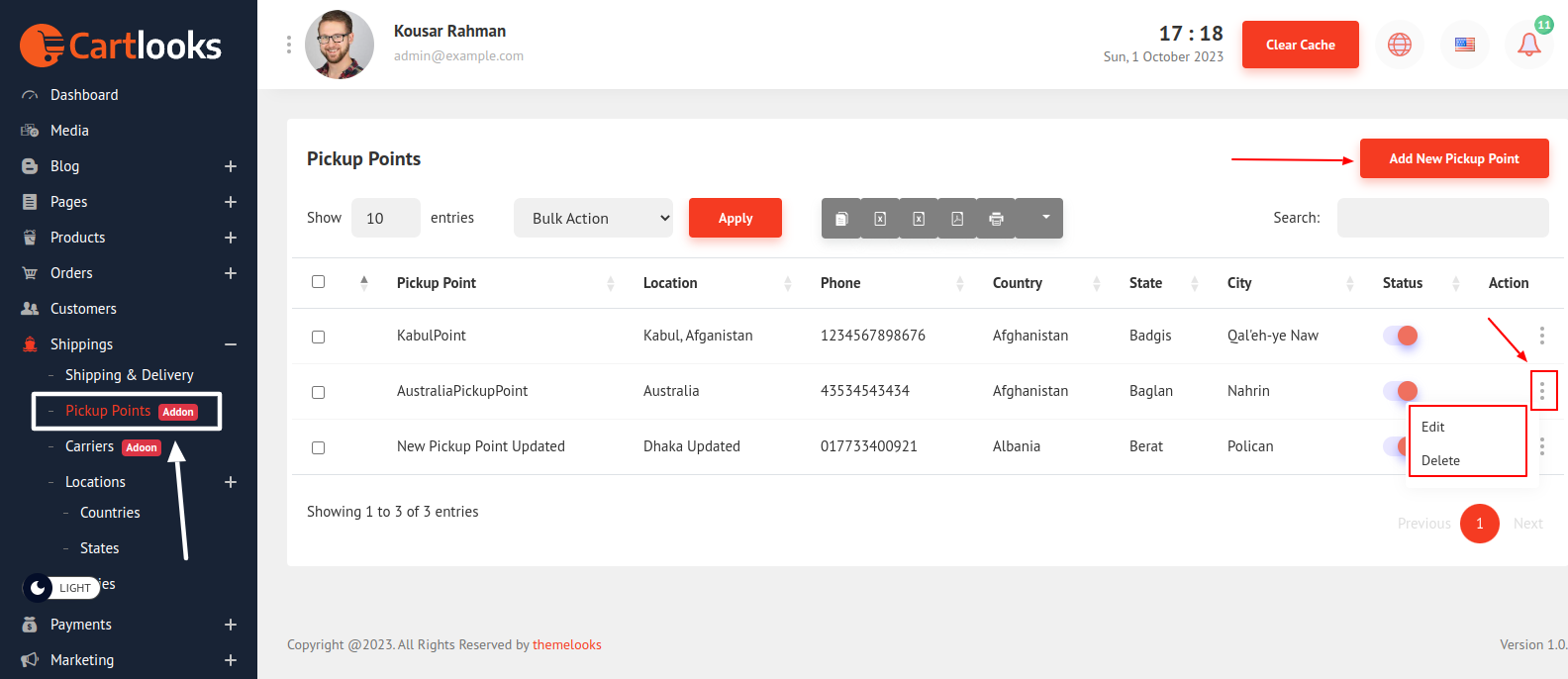This screenshot has height=679, width=1568.
Task: Tick the select-all checkbox in table header
Action: 318,282
